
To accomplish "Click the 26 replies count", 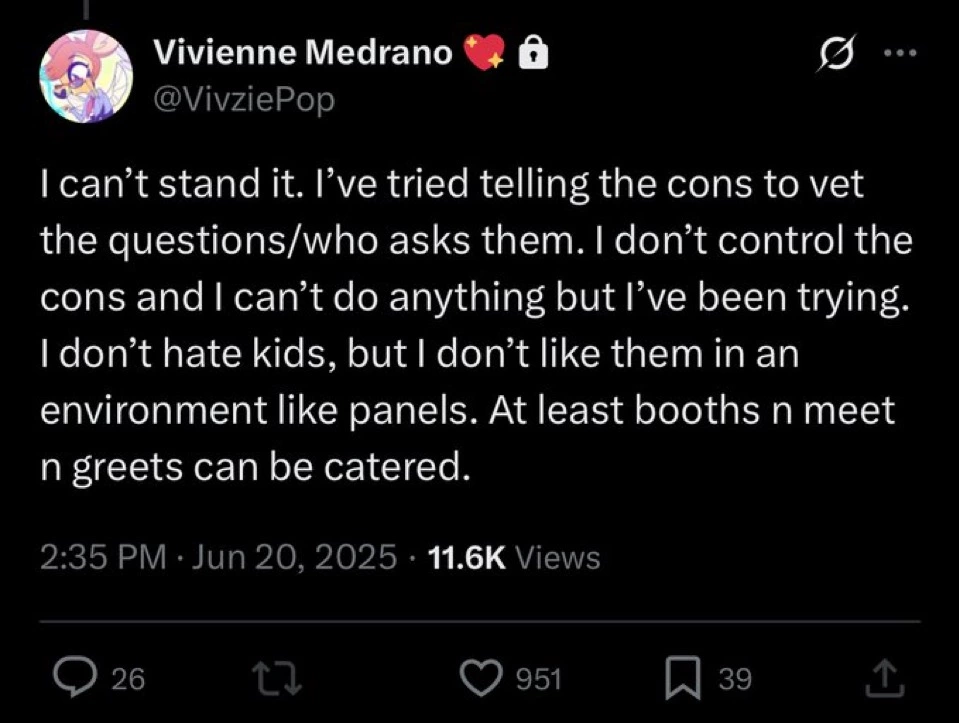I will (x=129, y=679).
